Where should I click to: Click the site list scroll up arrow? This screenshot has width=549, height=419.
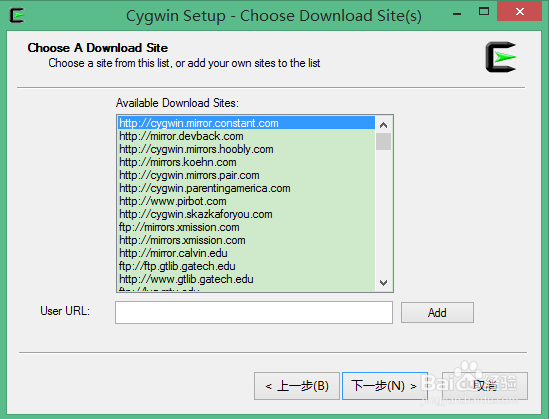click(383, 125)
